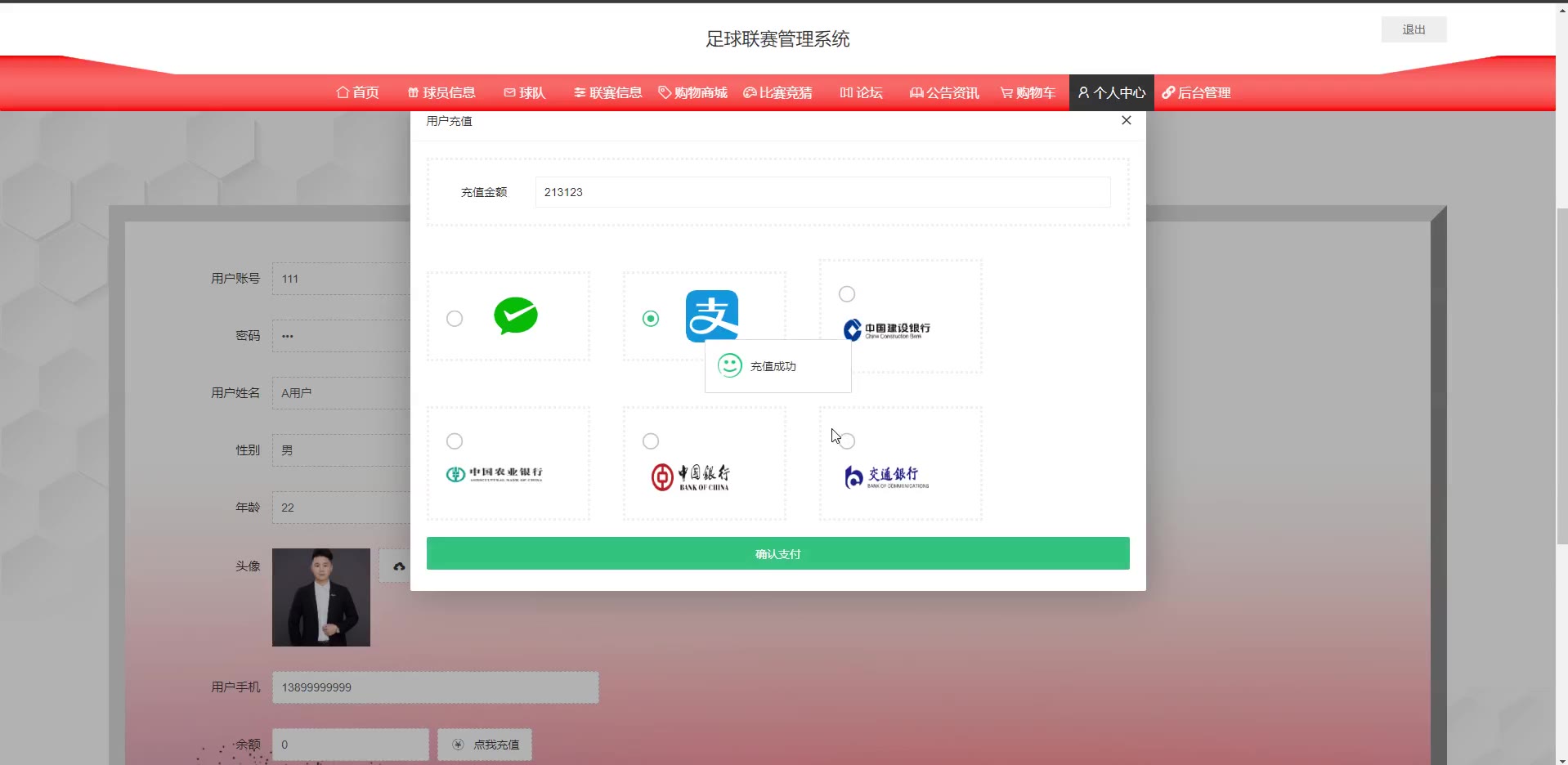Click the 充值成功 smiley icon

[x=730, y=365]
